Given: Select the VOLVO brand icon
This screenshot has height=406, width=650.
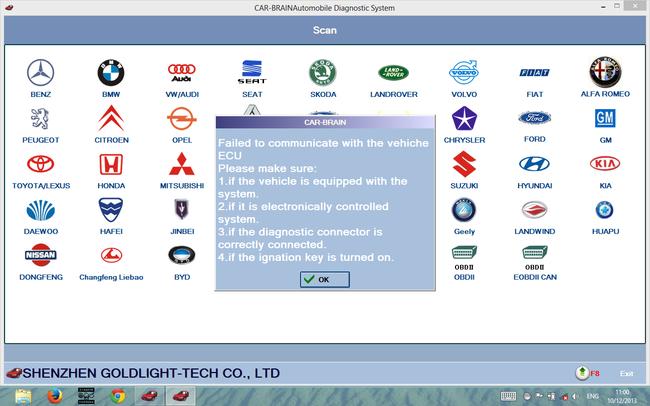Looking at the screenshot, I should pos(464,72).
